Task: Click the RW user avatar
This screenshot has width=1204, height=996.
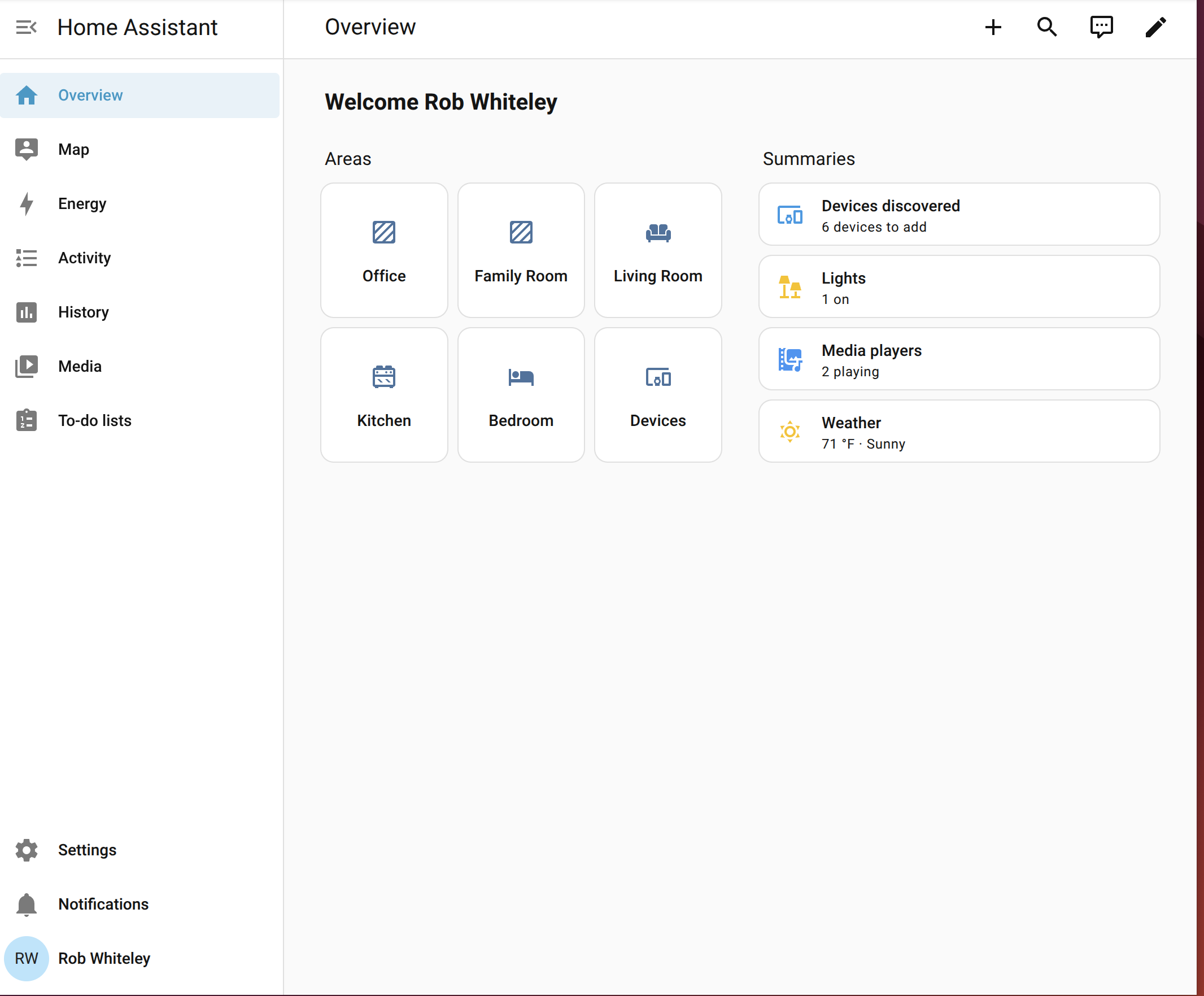Action: tap(27, 958)
